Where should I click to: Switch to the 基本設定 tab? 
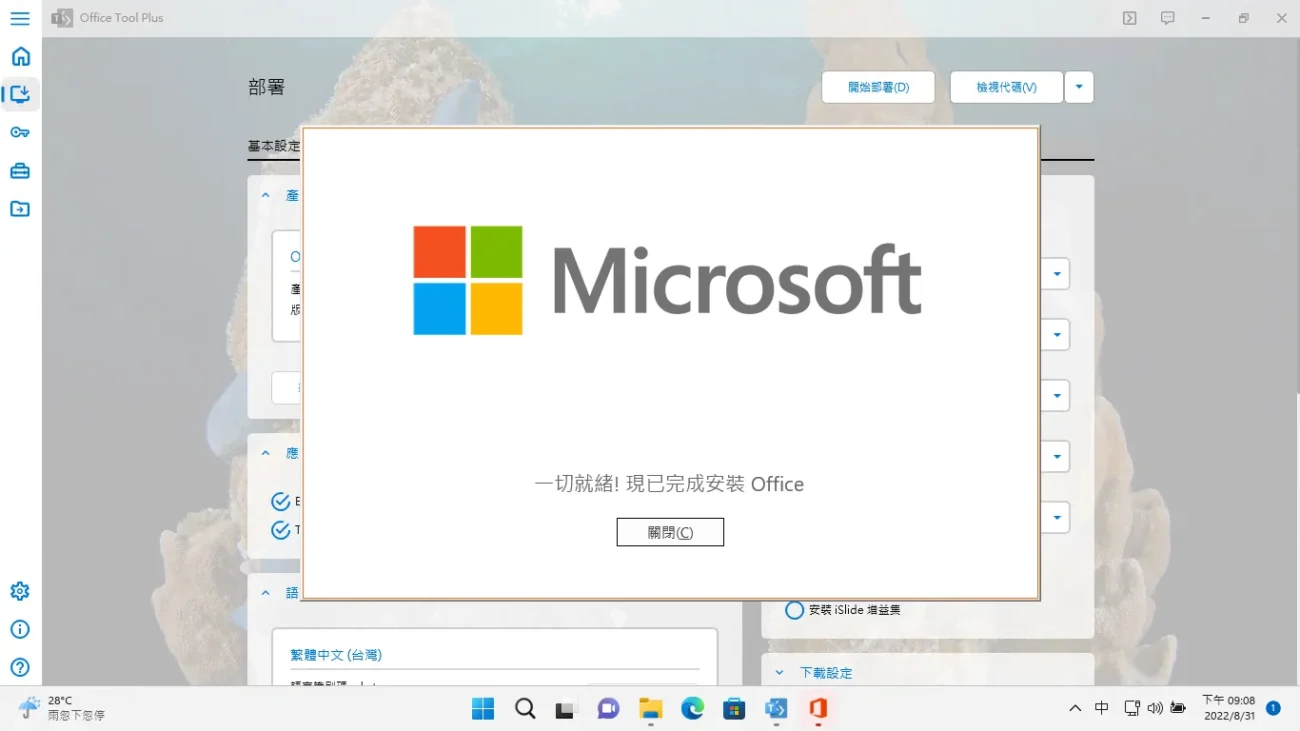[272, 146]
